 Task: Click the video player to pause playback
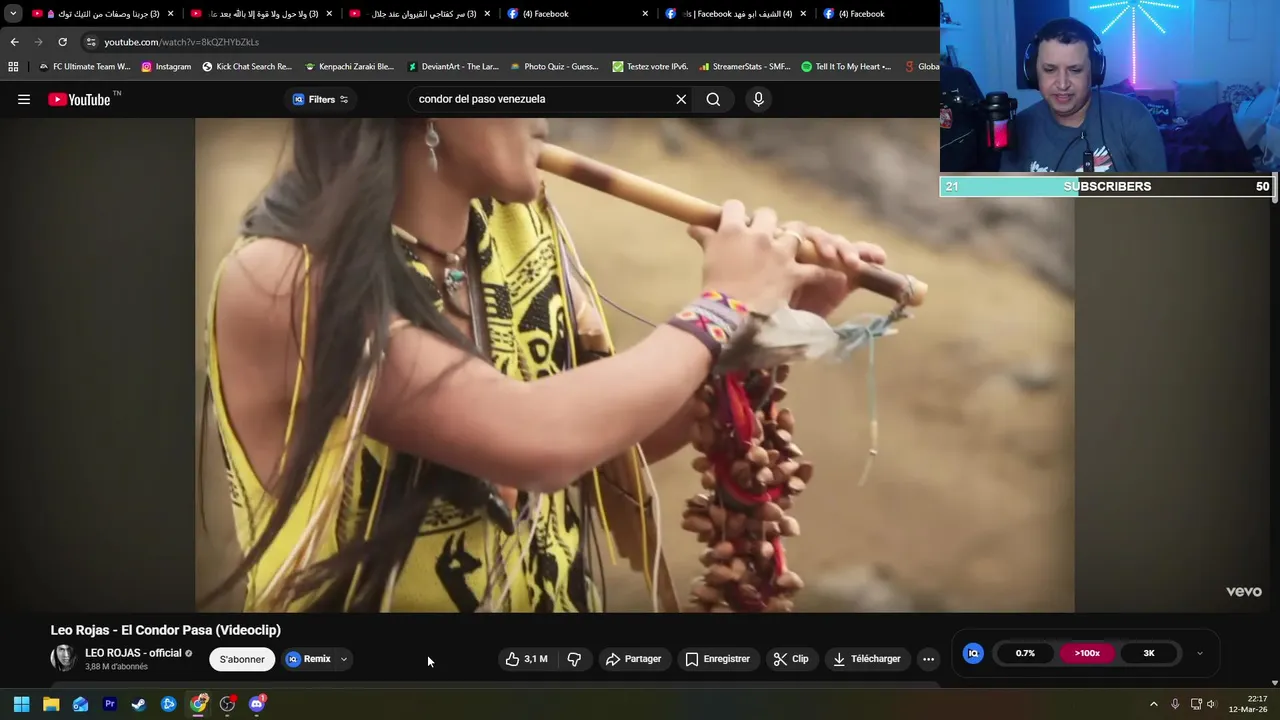pos(635,365)
